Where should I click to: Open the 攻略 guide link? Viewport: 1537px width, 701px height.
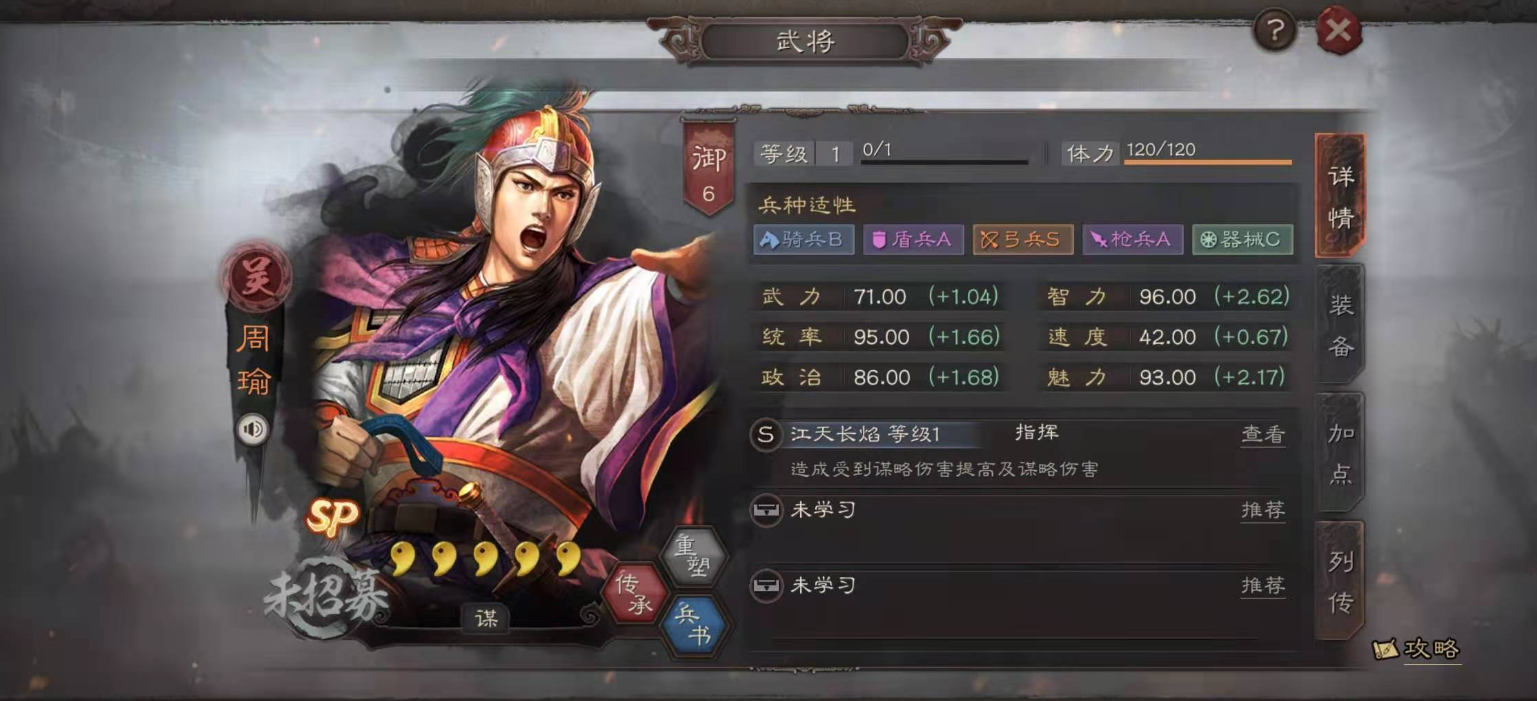point(1418,649)
